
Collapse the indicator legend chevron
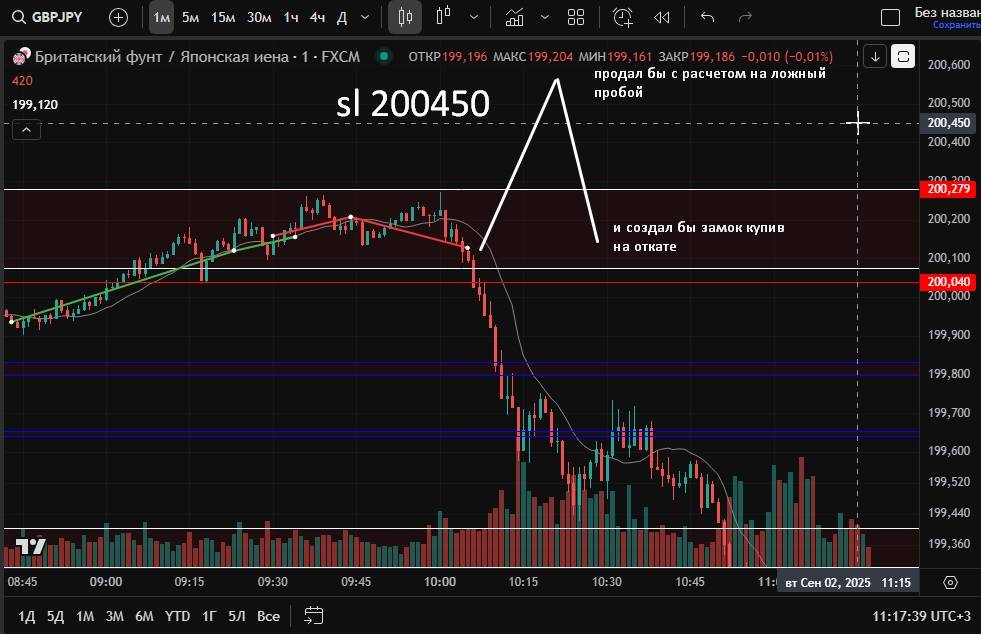26,128
